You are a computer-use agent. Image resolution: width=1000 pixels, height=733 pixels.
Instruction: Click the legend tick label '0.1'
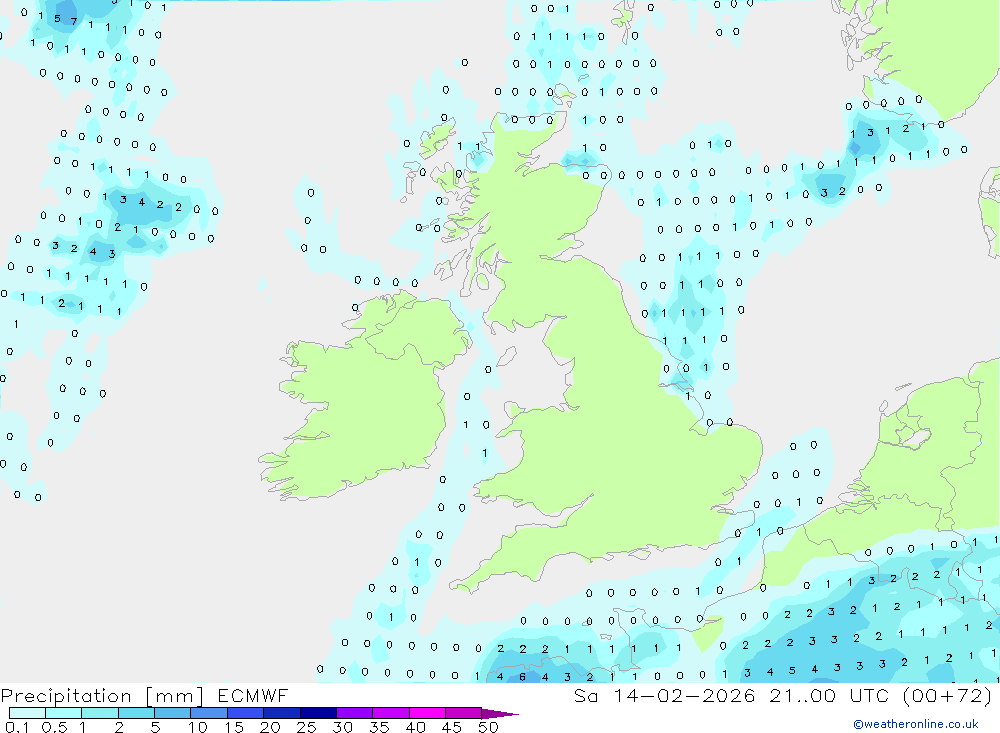tap(17, 727)
